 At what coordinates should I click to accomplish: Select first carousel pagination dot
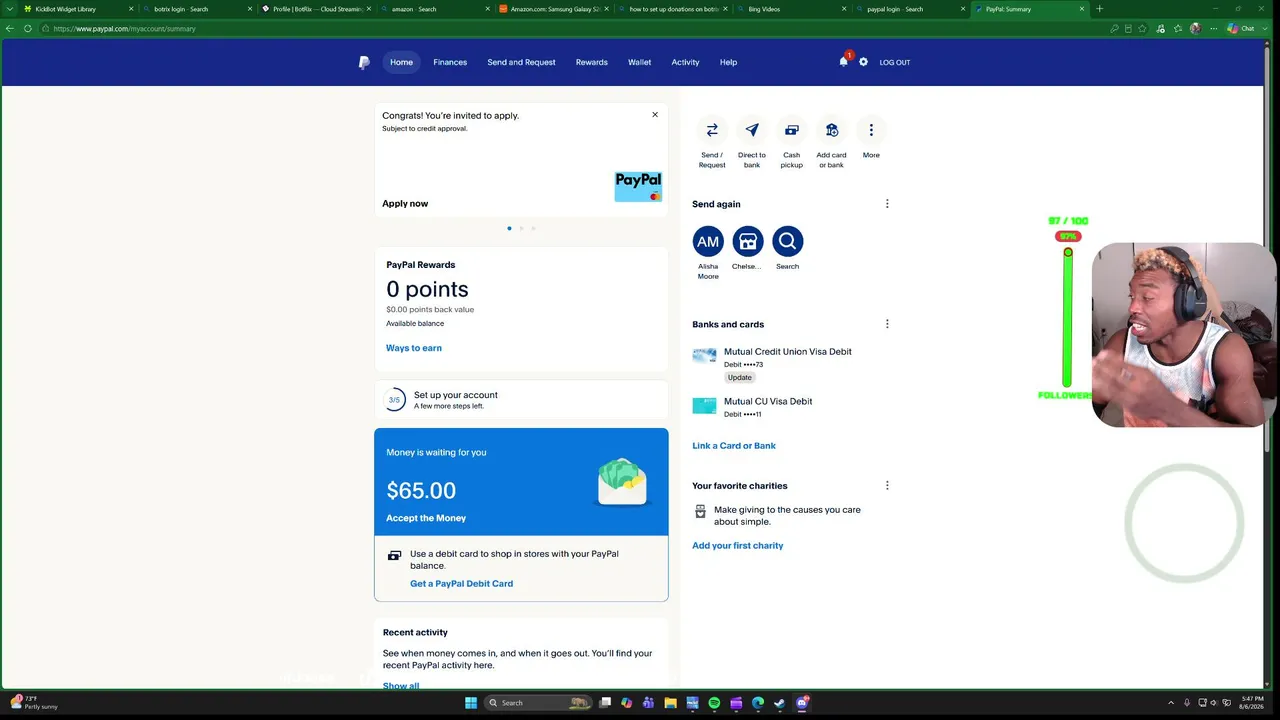click(509, 228)
